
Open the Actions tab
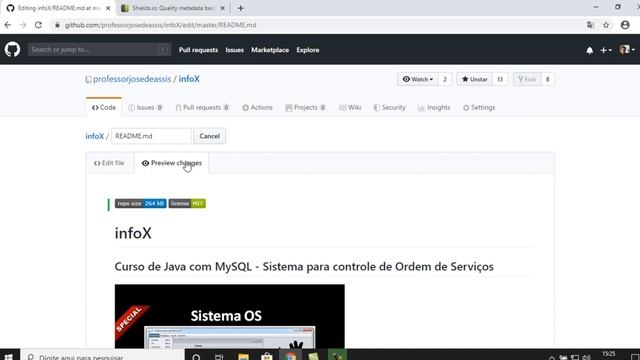pyautogui.click(x=257, y=107)
